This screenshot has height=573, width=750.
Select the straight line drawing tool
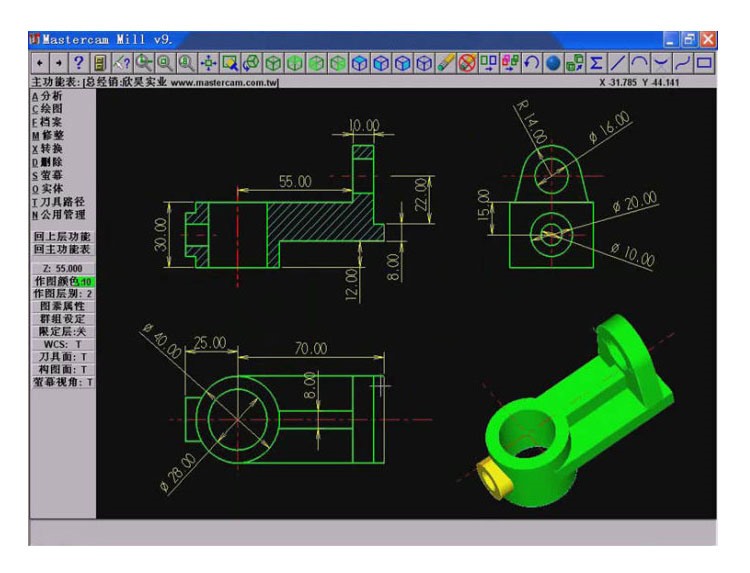click(x=618, y=63)
